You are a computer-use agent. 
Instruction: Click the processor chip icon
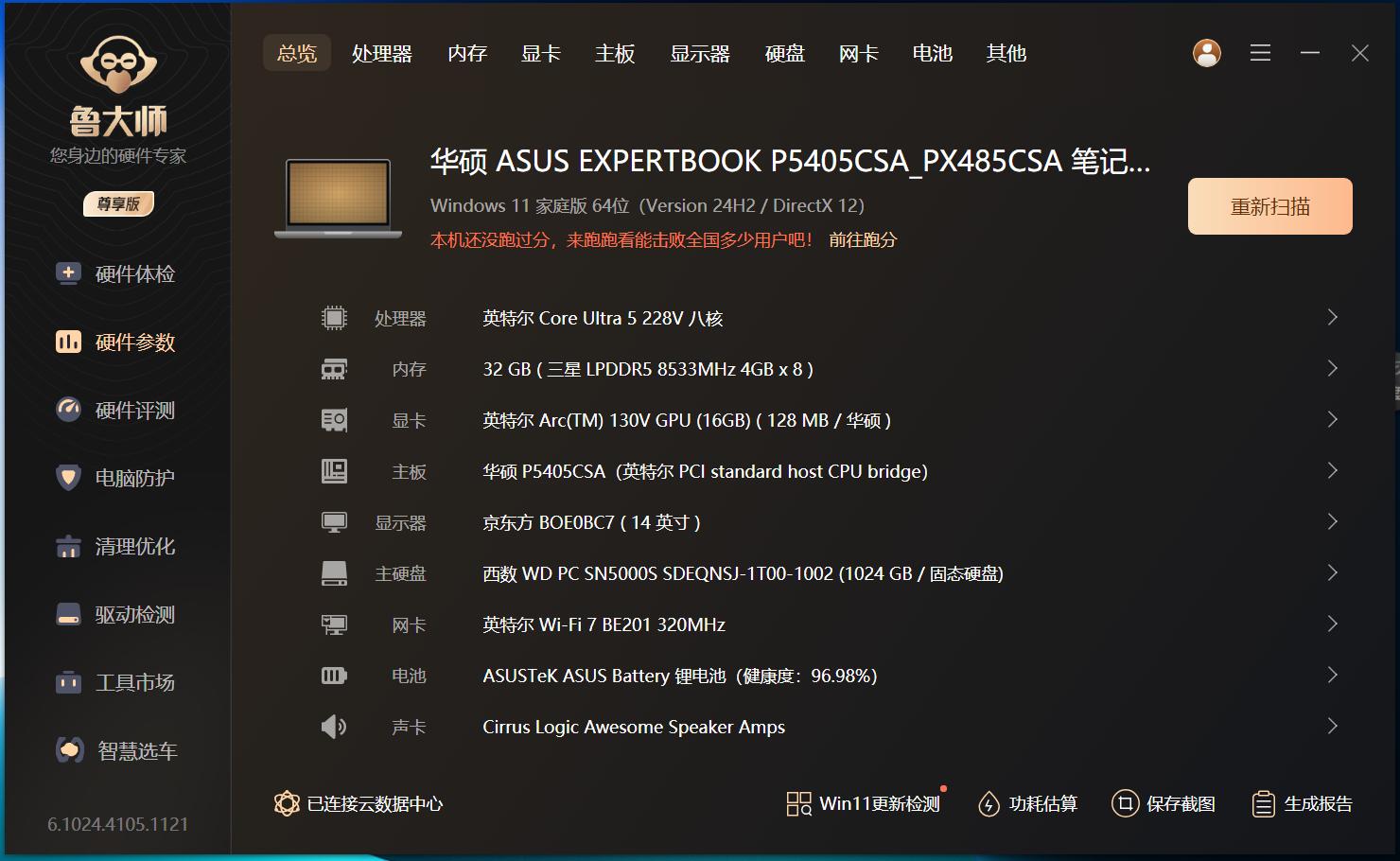[x=334, y=318]
